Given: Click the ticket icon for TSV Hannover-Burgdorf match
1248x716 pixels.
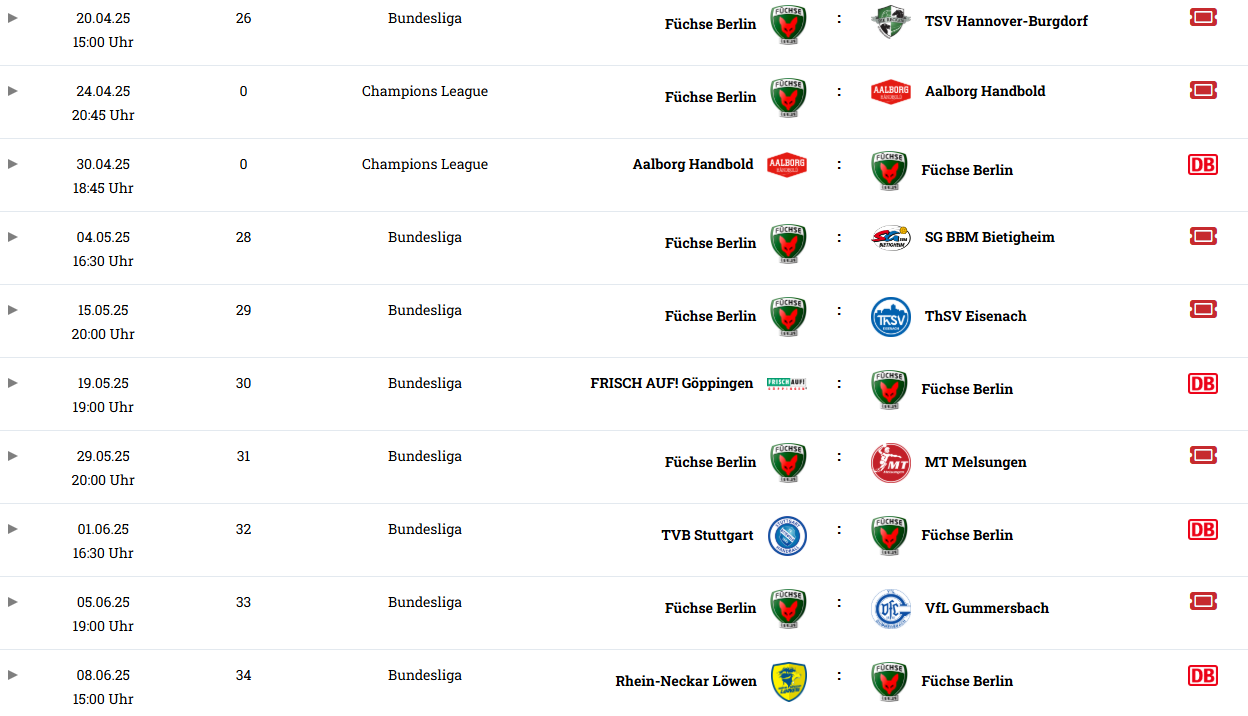Looking at the screenshot, I should [1202, 17].
